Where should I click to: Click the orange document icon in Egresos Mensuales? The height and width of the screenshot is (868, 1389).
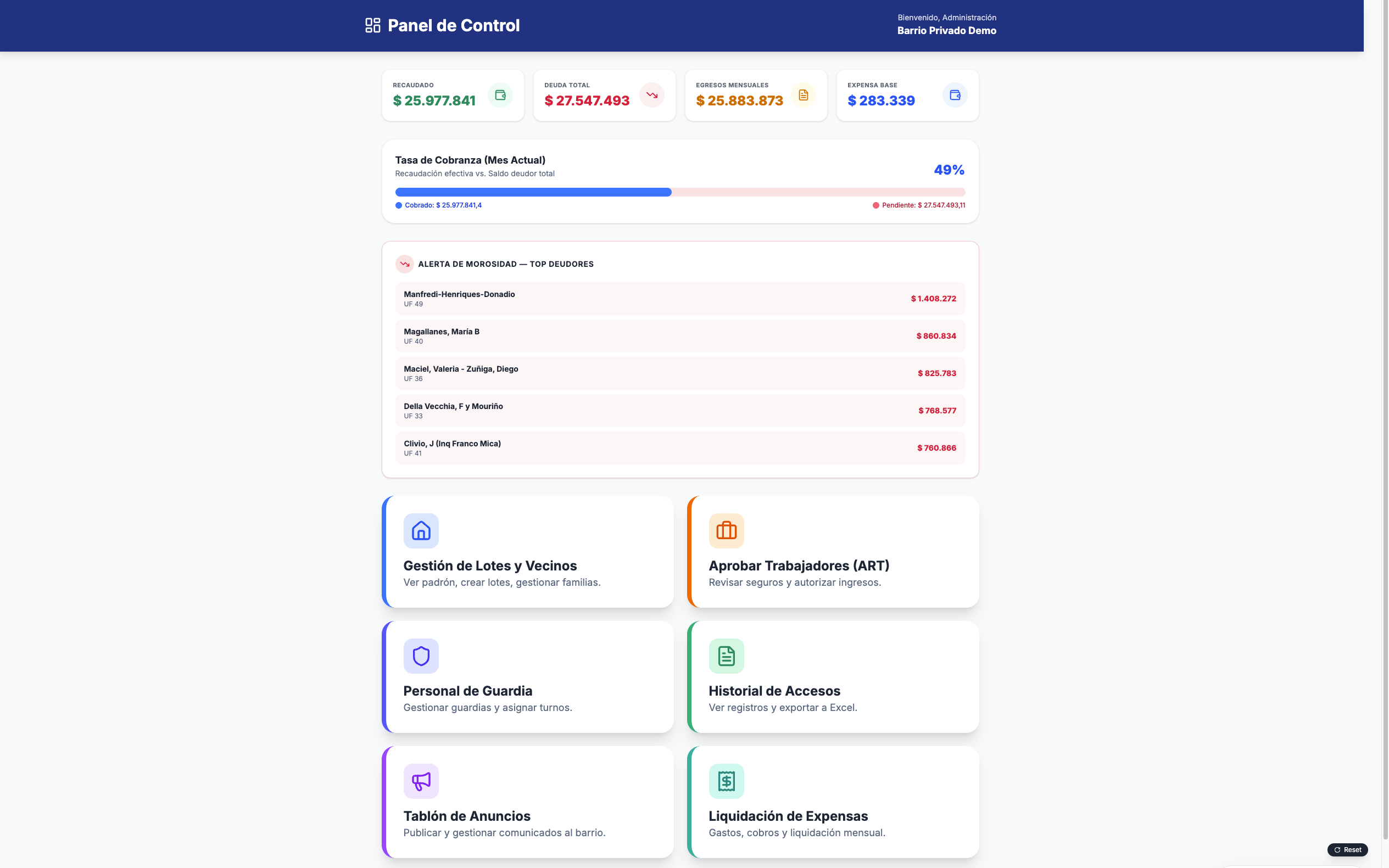(x=804, y=96)
